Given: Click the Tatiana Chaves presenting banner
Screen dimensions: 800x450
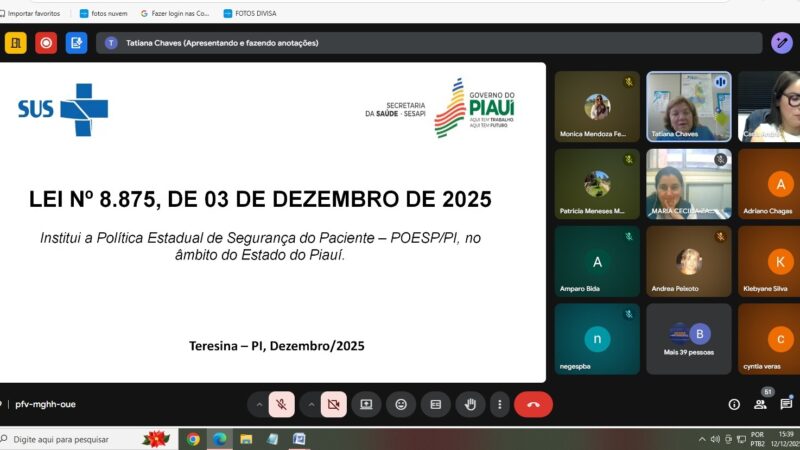Looking at the screenshot, I should point(429,43).
